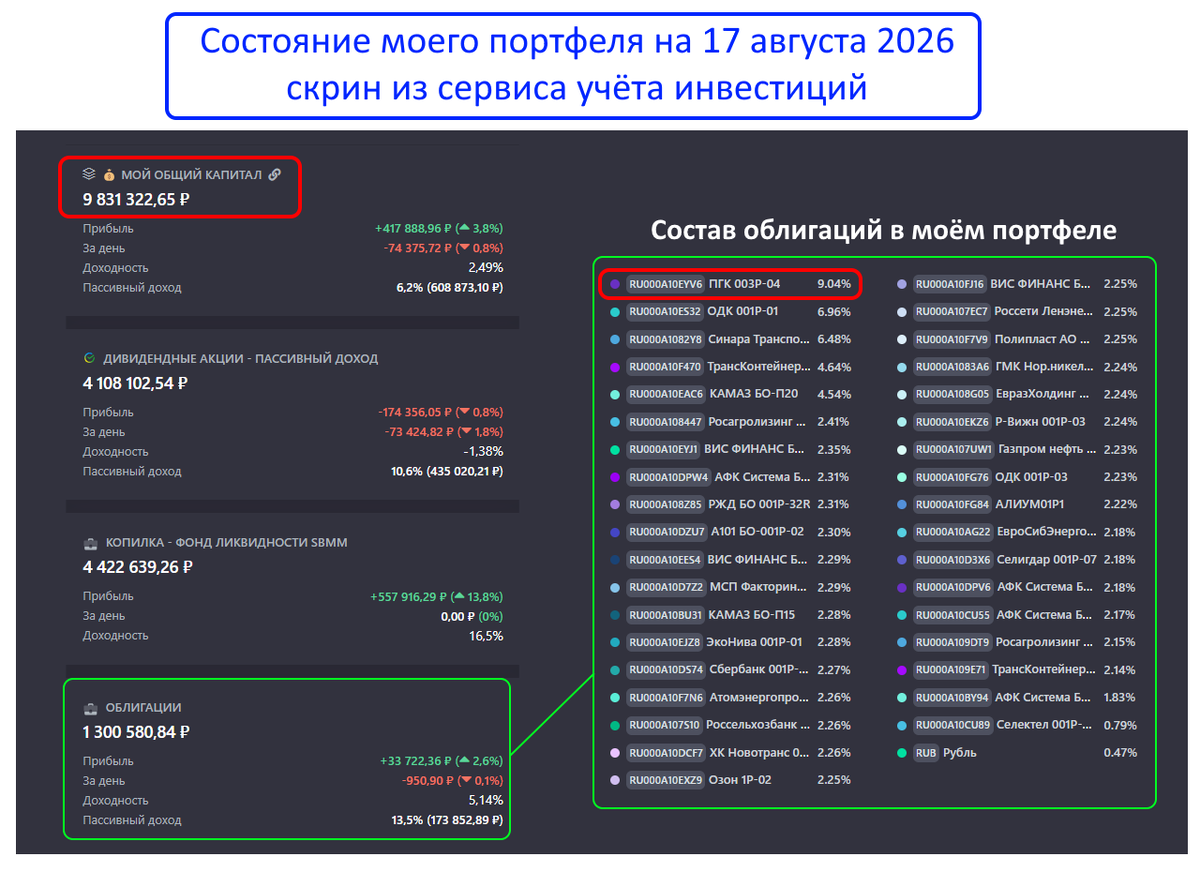Screen dimensions: 1200x872
Task: Click the layers icon beside МОЙ ОБЩИЙ КАПИТАЛ
Action: 89,175
